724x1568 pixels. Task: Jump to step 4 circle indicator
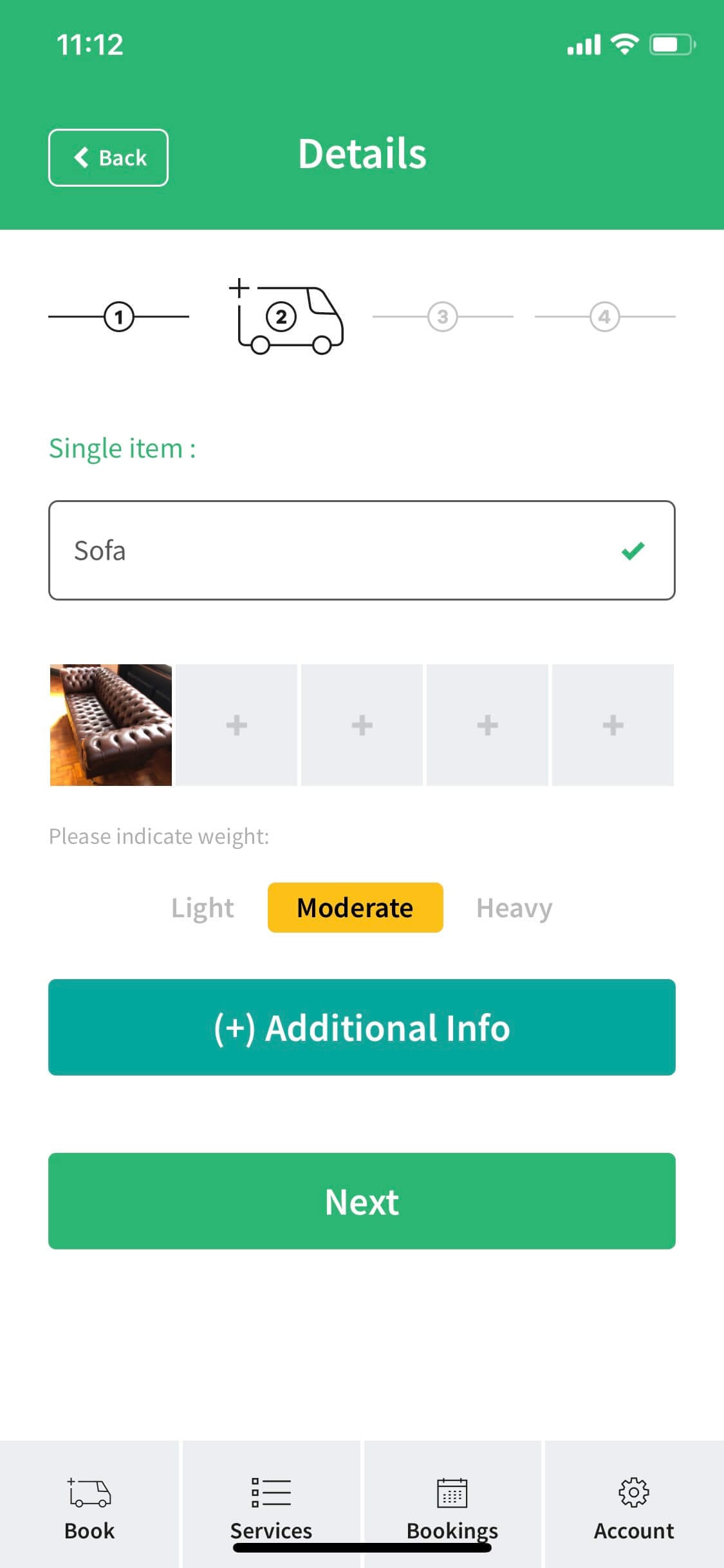click(x=604, y=317)
